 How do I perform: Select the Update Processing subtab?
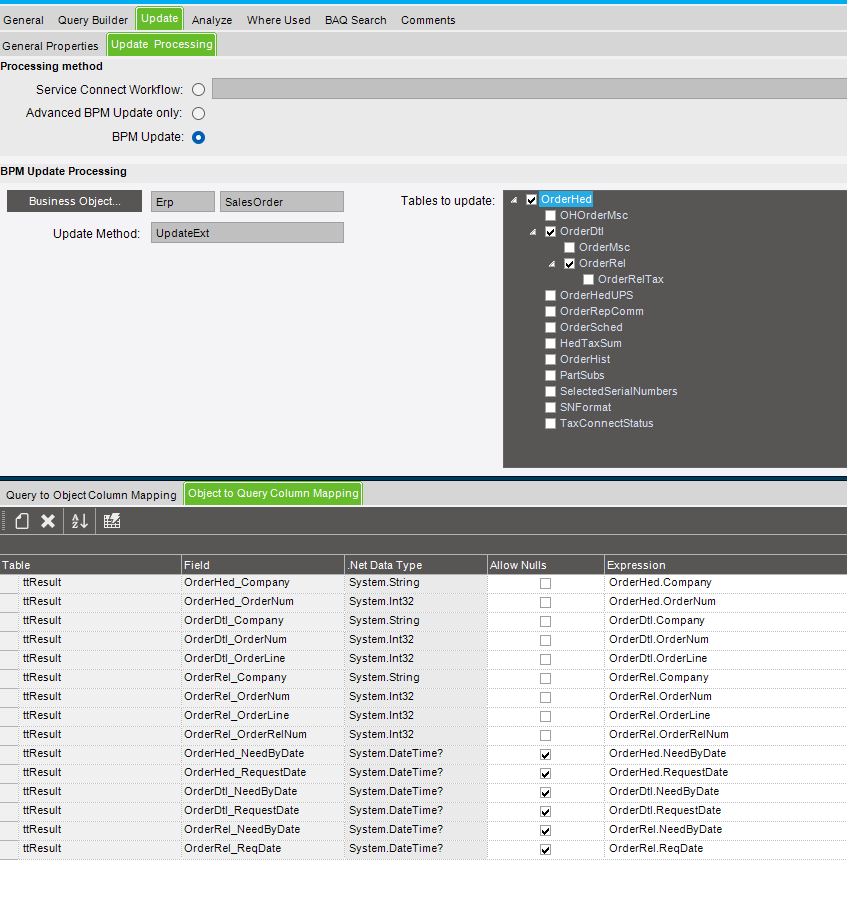point(161,44)
